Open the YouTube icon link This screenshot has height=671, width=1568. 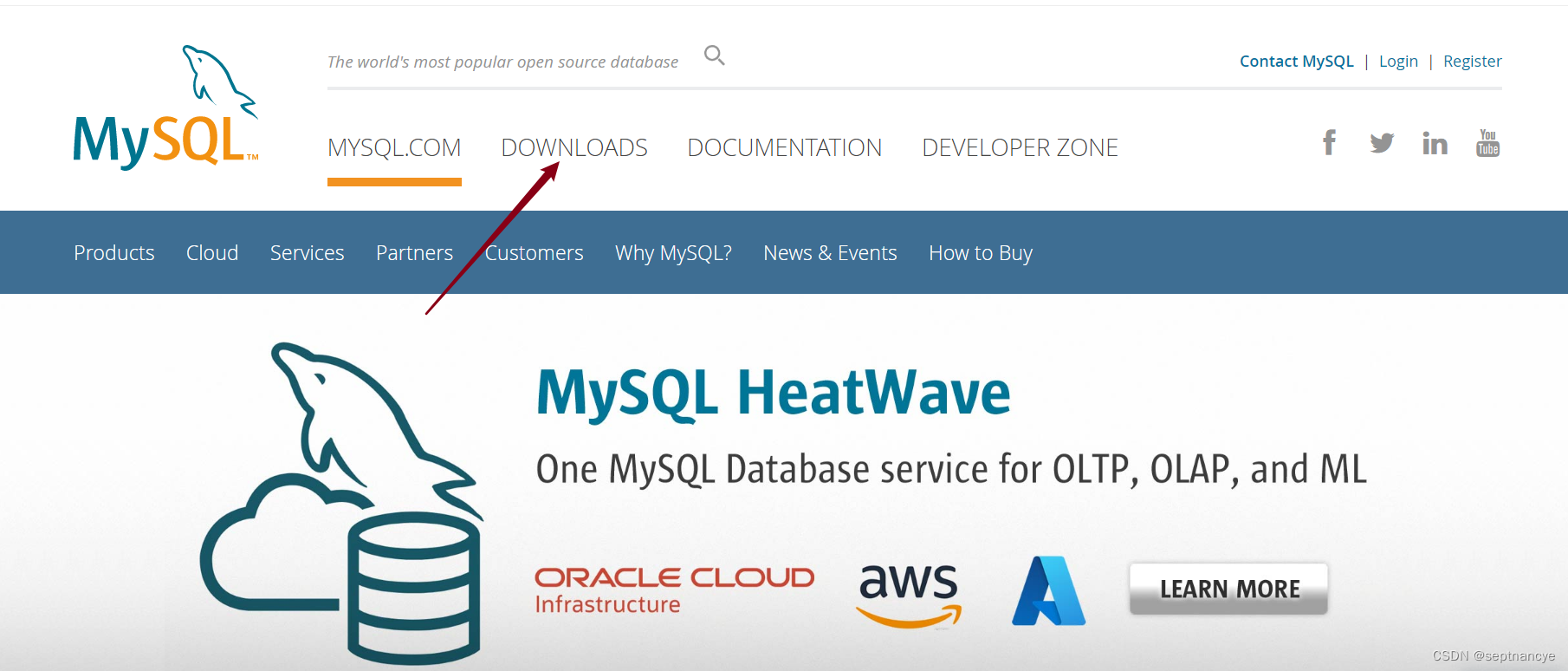(x=1487, y=142)
